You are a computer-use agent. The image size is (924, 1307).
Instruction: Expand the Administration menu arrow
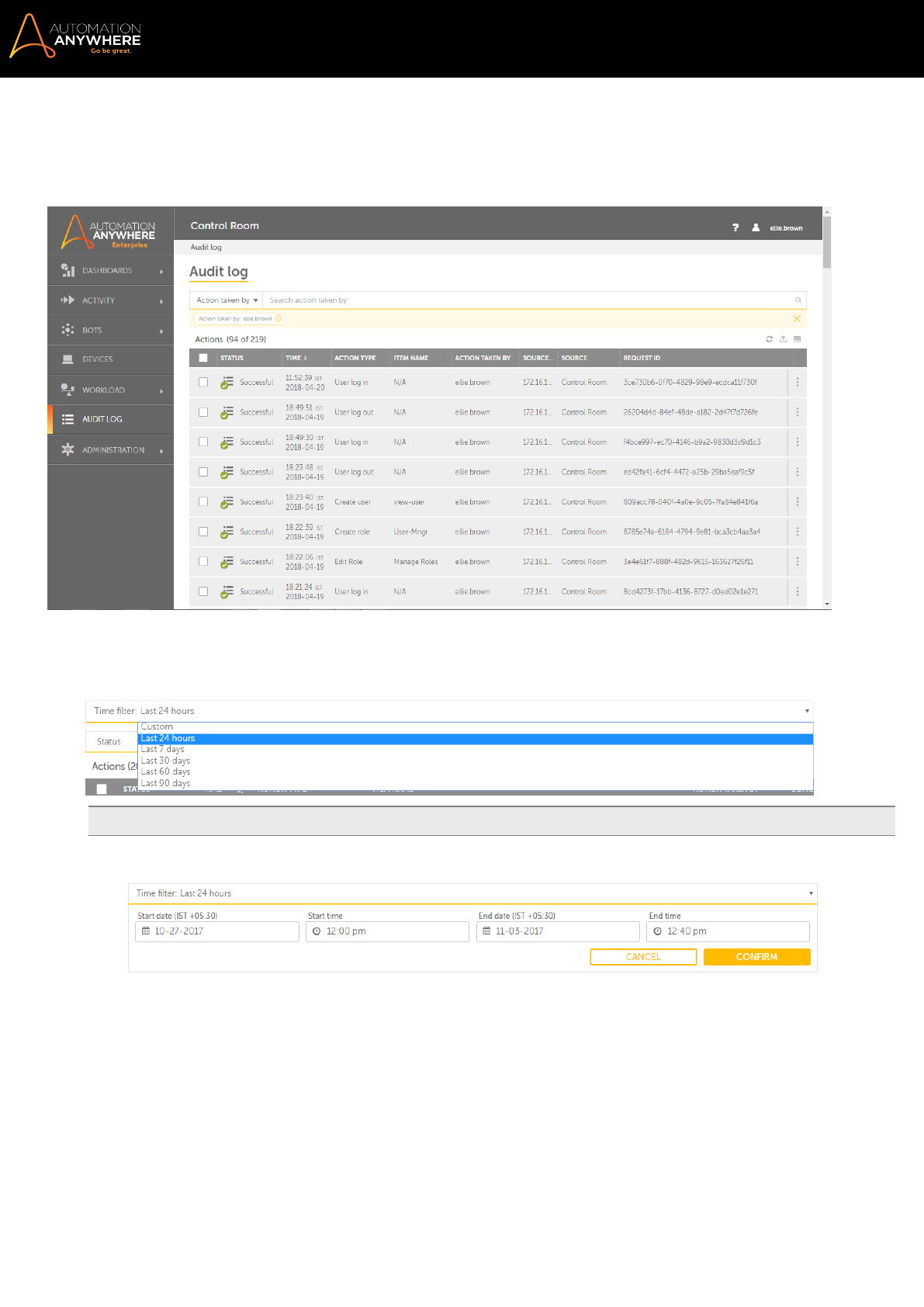click(x=161, y=450)
